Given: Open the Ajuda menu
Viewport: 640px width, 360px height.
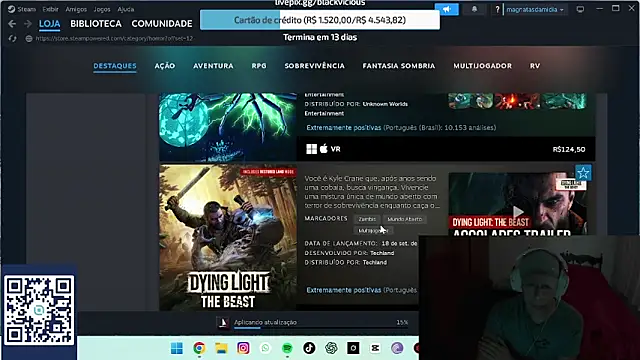Looking at the screenshot, I should pos(126,9).
